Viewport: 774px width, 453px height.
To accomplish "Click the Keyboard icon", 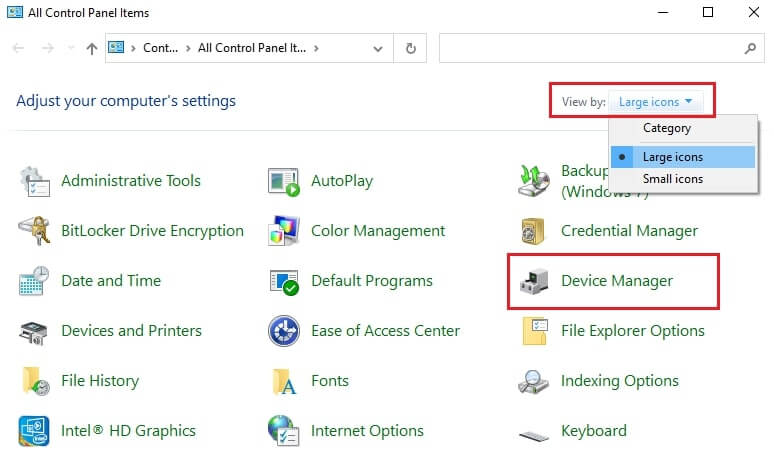I will (x=534, y=436).
